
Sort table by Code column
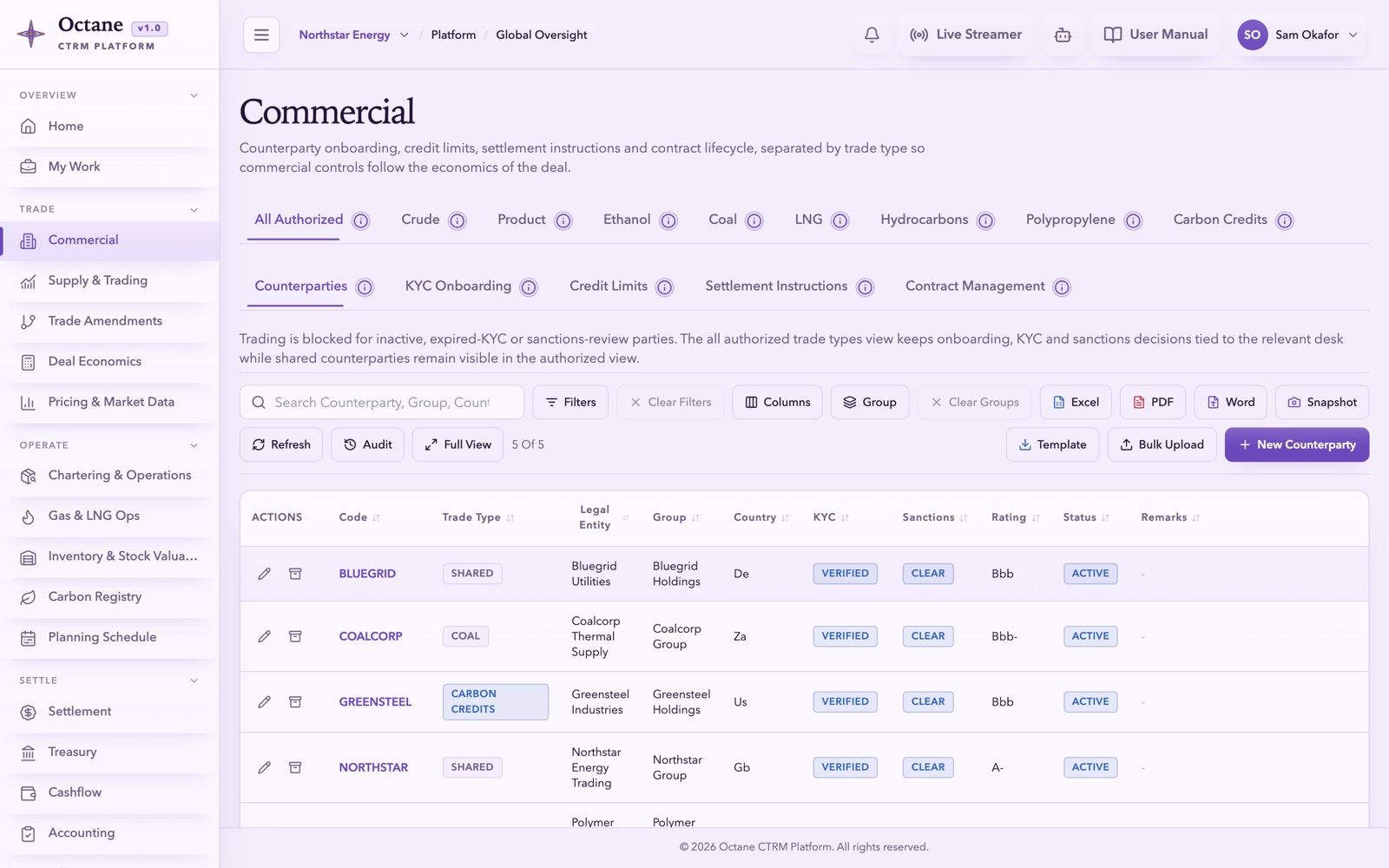(x=359, y=517)
